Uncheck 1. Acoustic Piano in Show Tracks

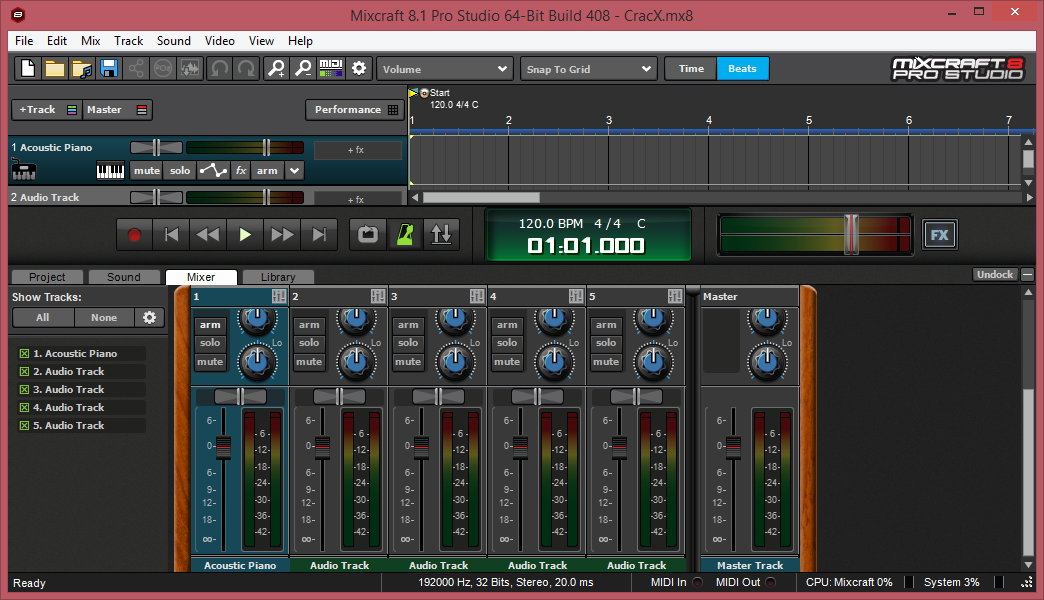pos(25,354)
